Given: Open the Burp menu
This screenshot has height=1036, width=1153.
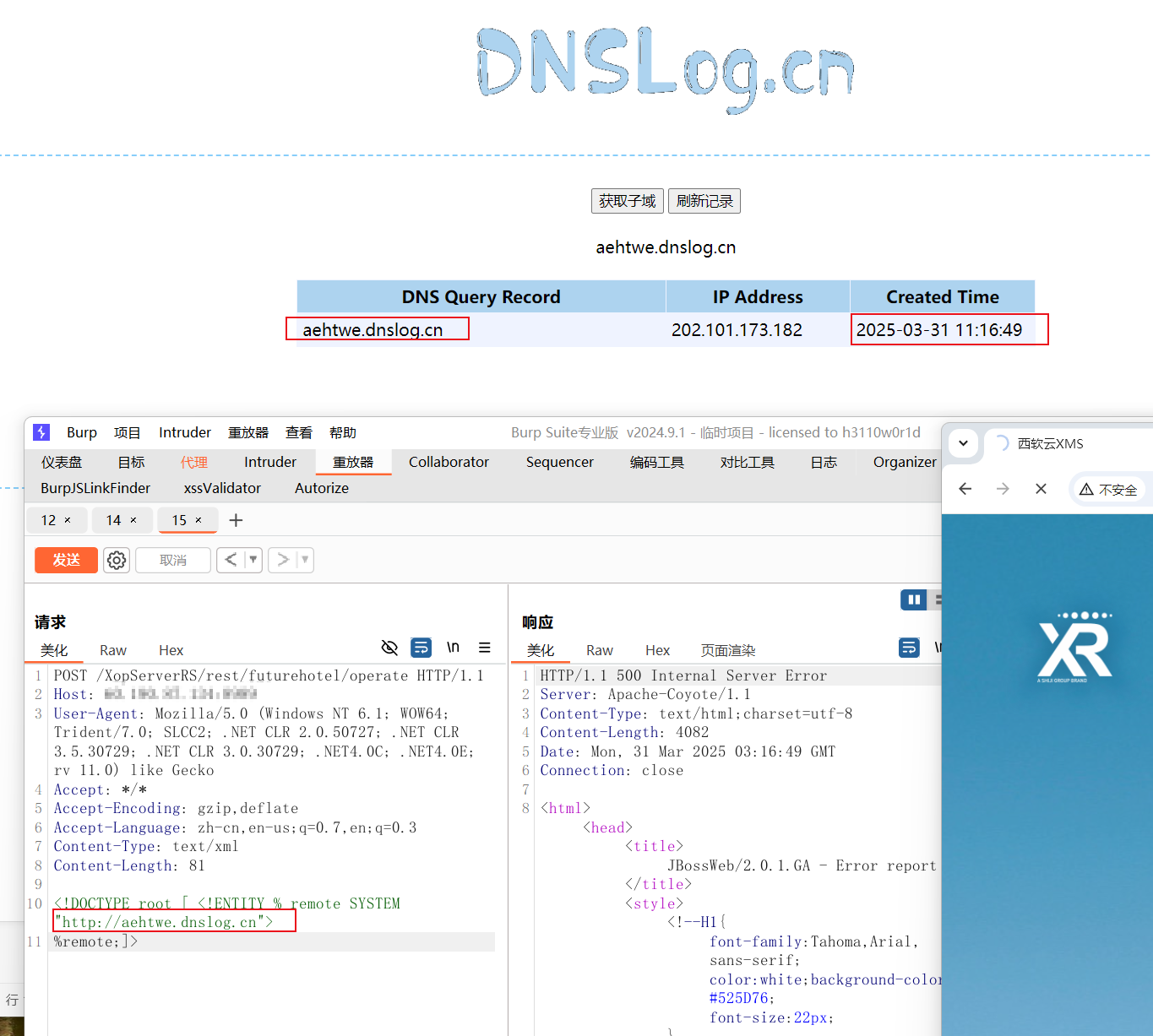Looking at the screenshot, I should [82, 432].
